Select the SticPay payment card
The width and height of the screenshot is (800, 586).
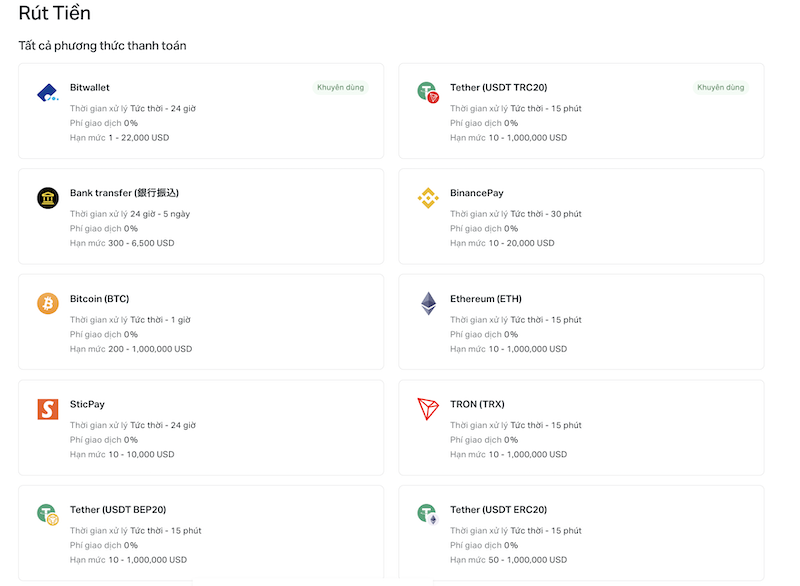point(200,427)
